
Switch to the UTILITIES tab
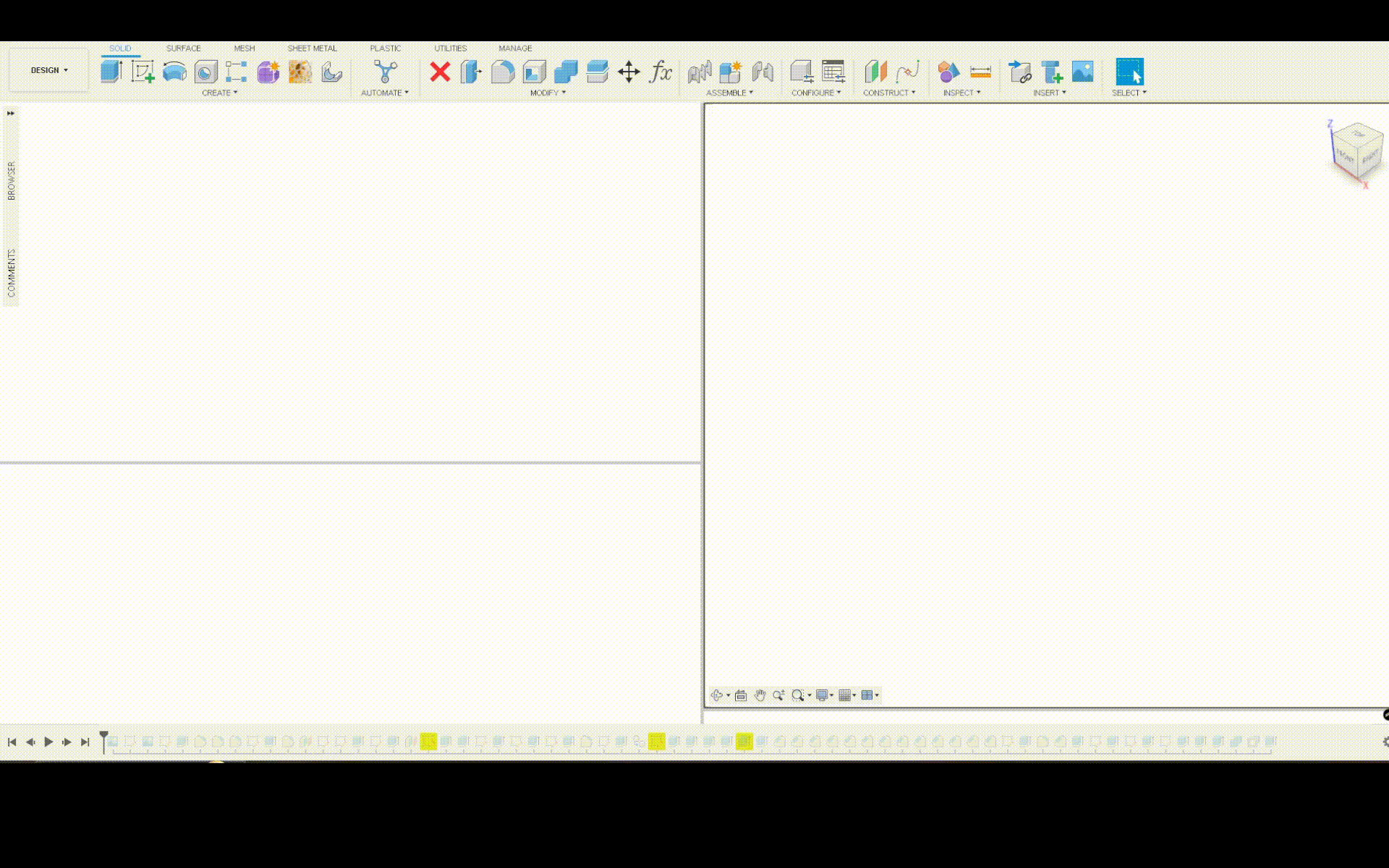click(450, 48)
